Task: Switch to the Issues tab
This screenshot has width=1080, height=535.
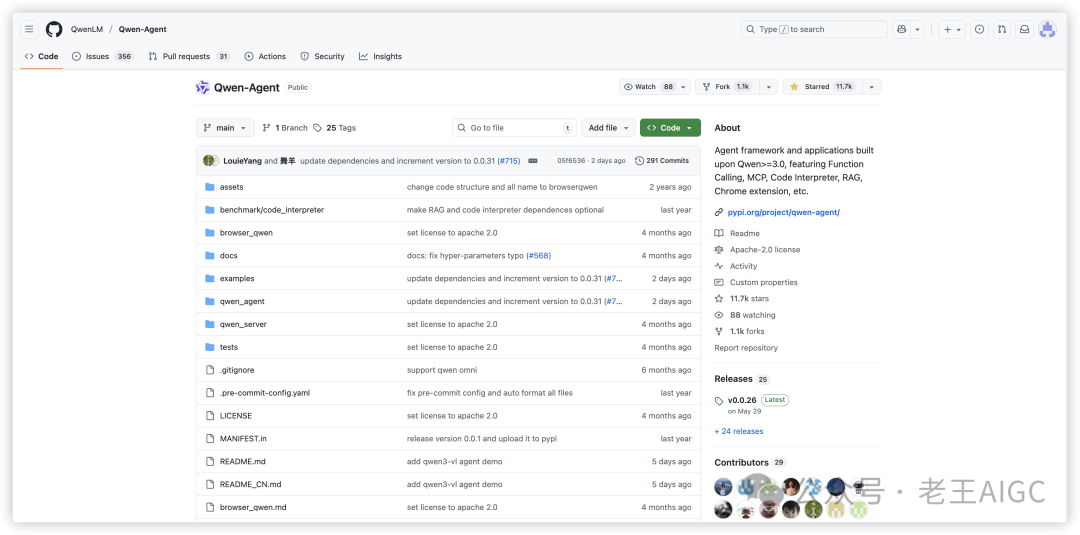Action: (x=103, y=56)
